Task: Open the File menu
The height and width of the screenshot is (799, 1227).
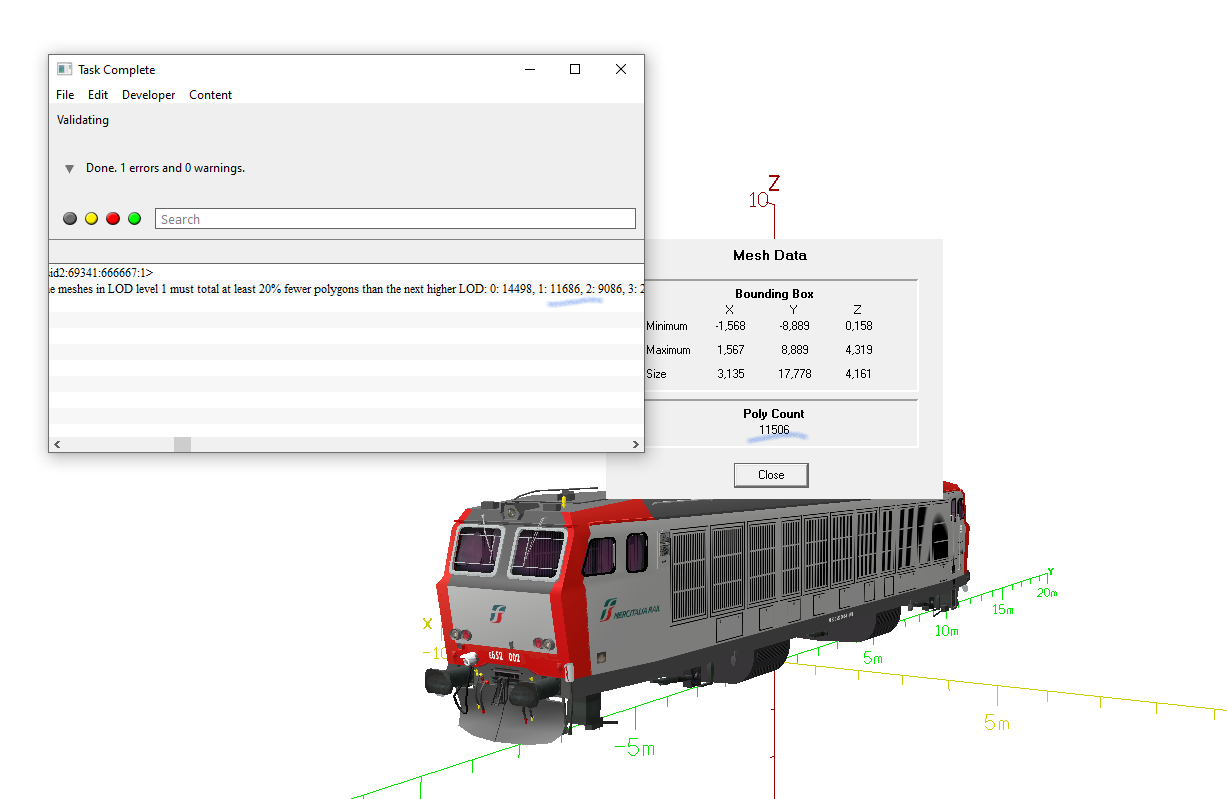Action: [65, 95]
